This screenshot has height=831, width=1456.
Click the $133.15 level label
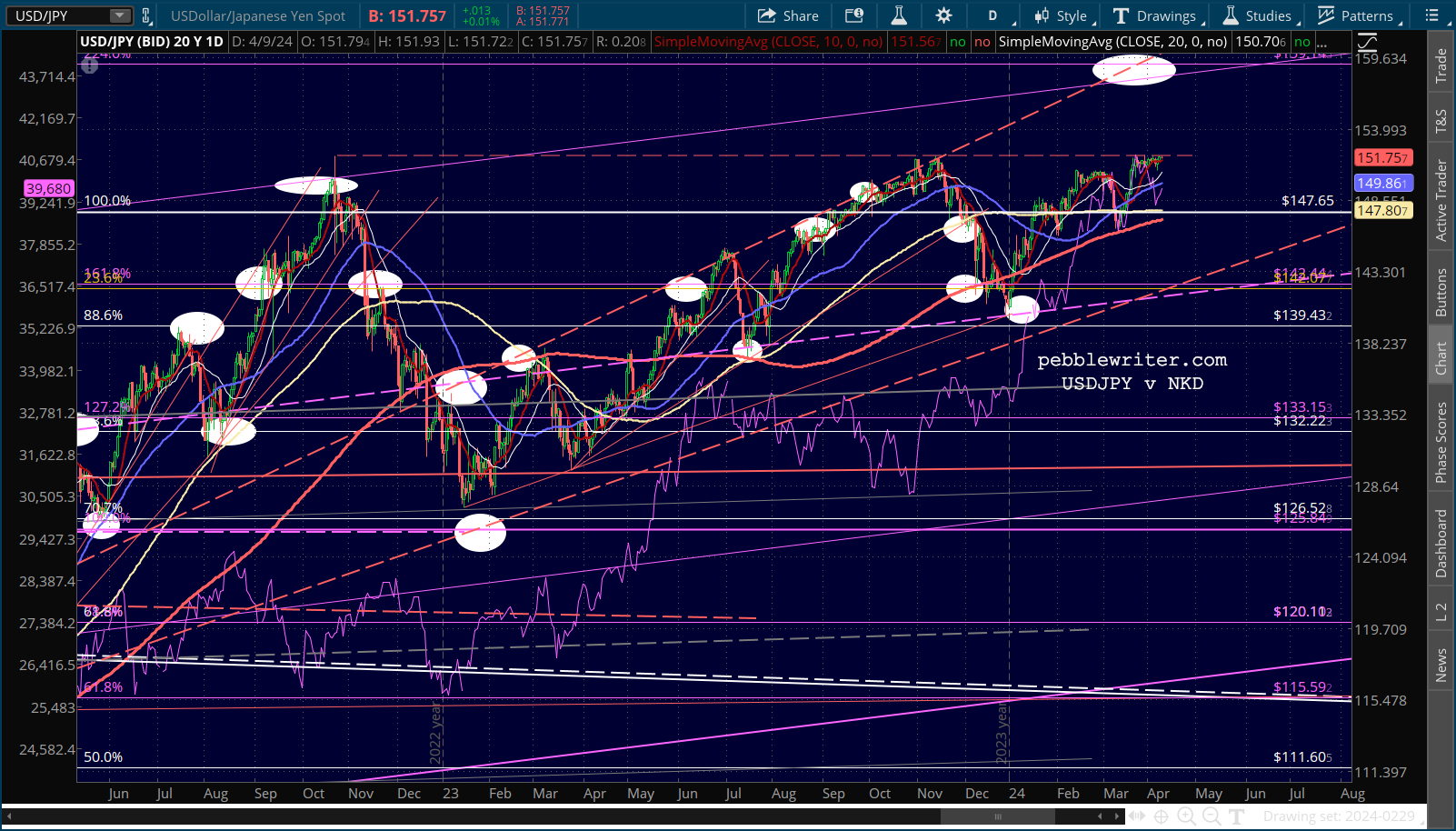[1303, 407]
